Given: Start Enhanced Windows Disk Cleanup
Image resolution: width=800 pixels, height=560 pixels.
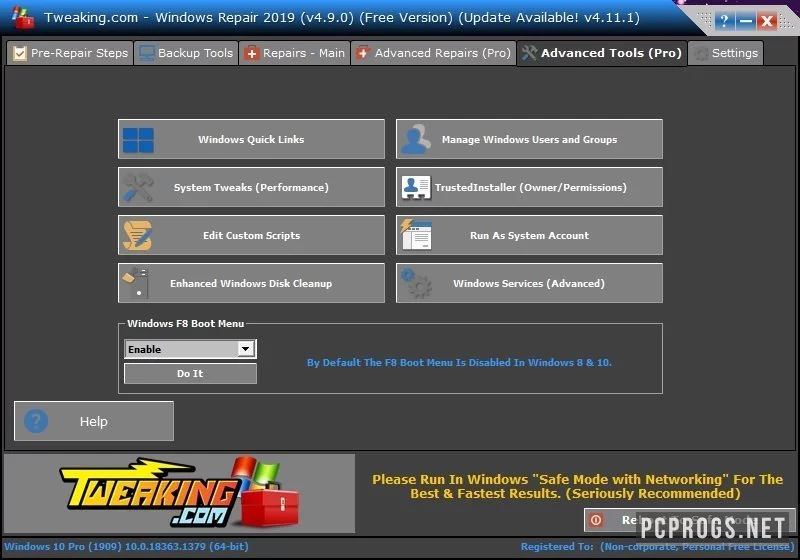Looking at the screenshot, I should click(x=252, y=283).
